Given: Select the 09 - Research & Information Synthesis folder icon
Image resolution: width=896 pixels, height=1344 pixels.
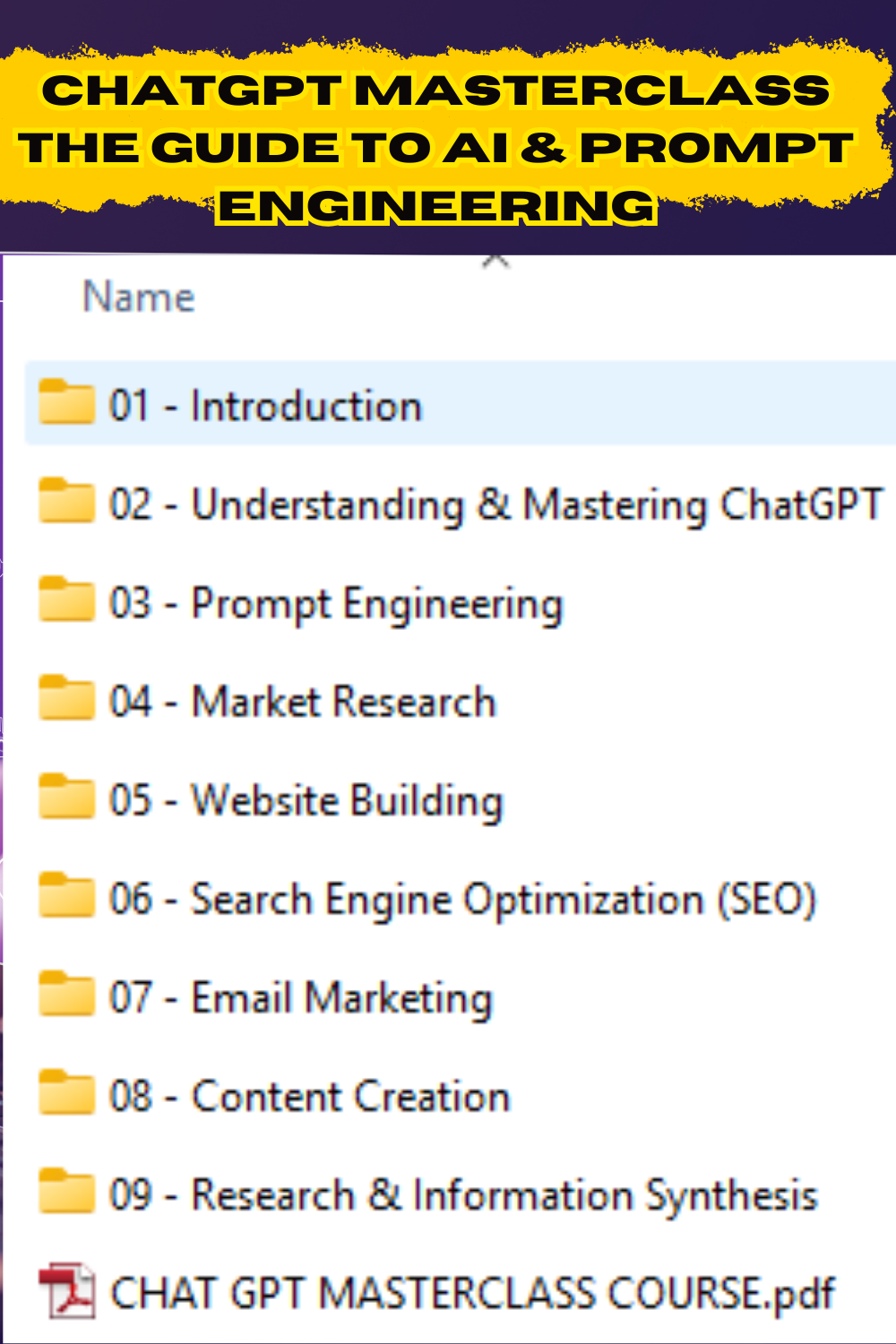Looking at the screenshot, I should pyautogui.click(x=66, y=1189).
